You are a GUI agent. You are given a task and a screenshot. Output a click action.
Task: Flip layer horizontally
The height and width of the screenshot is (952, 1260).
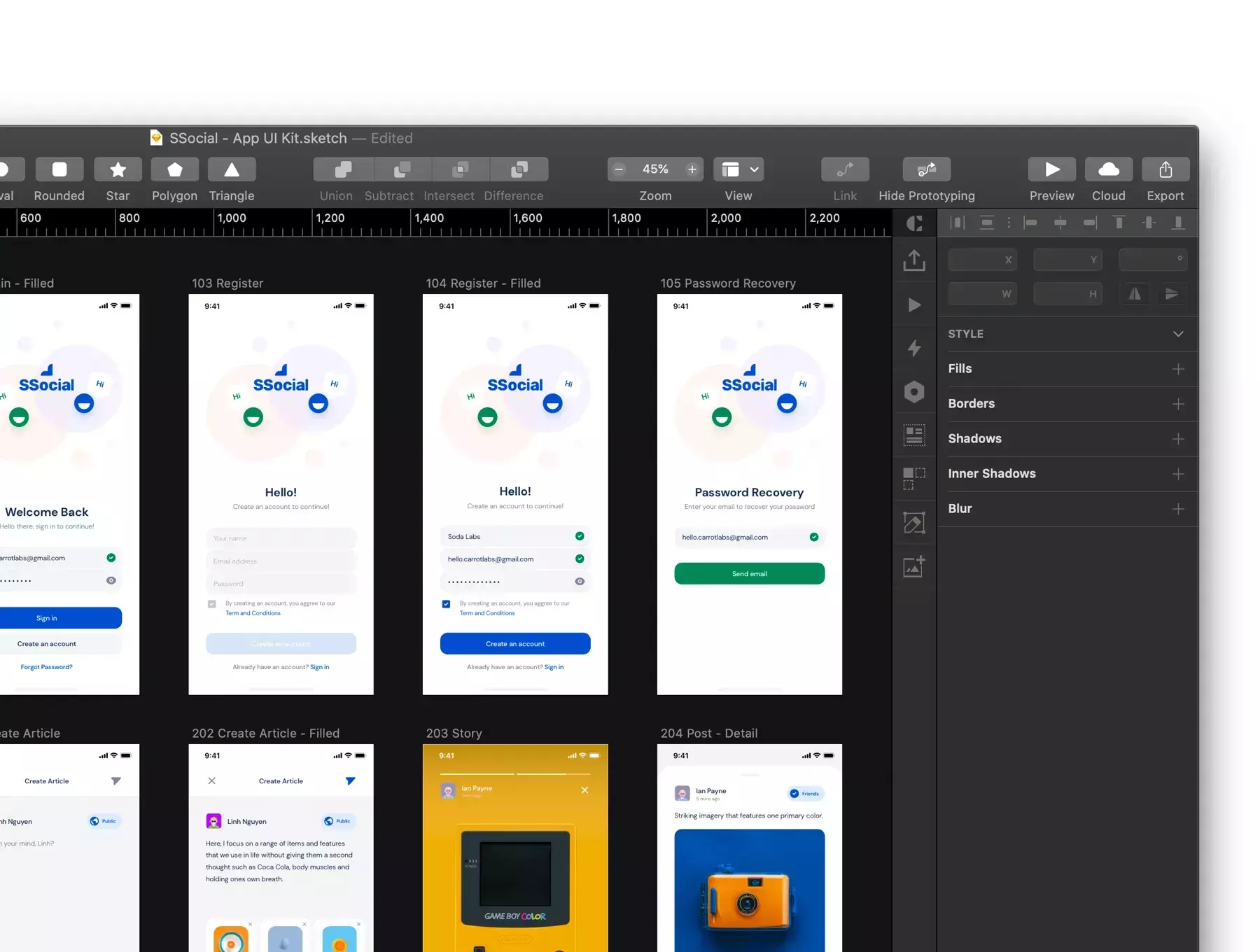(1135, 293)
